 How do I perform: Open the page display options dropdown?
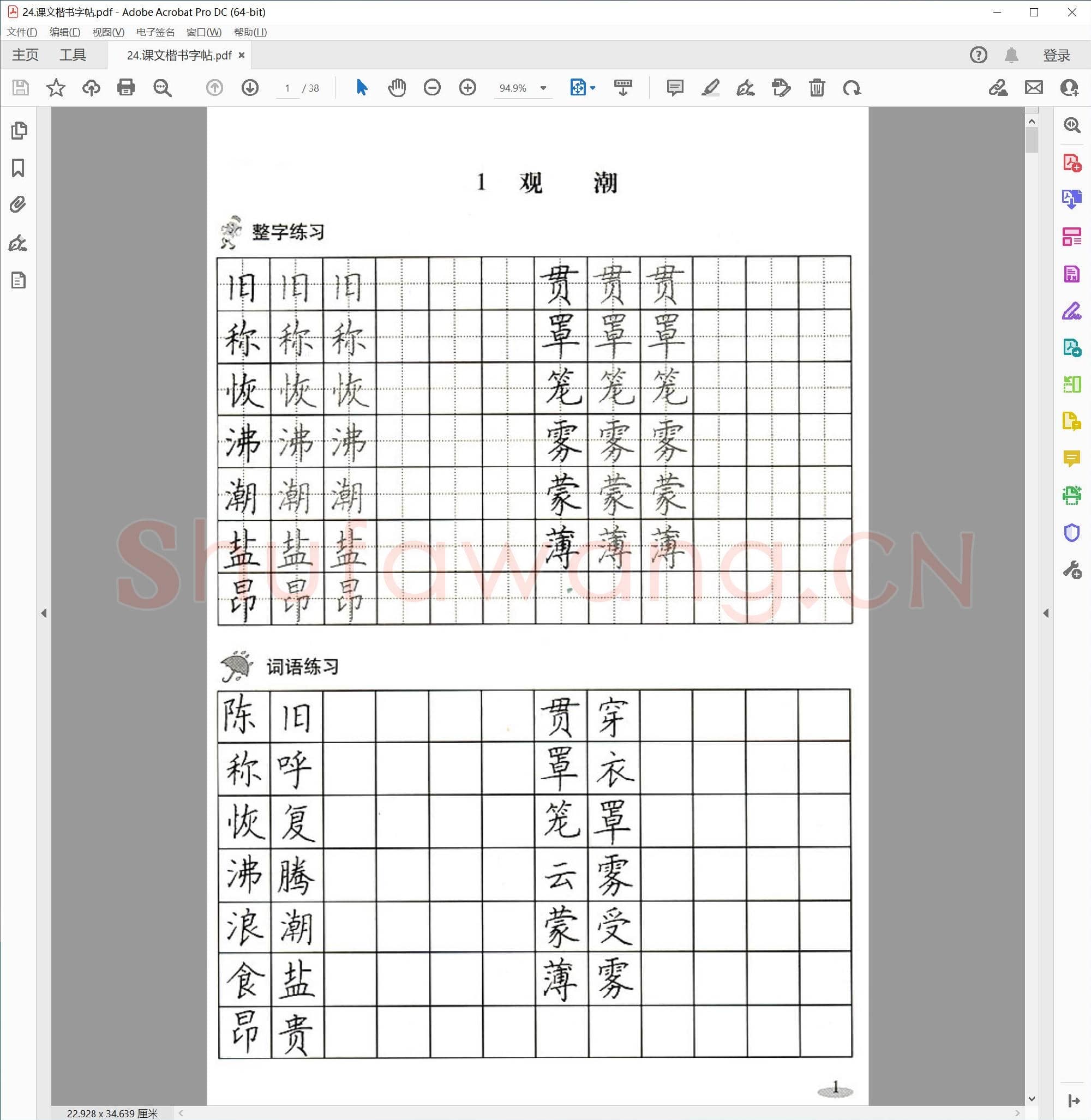click(593, 88)
